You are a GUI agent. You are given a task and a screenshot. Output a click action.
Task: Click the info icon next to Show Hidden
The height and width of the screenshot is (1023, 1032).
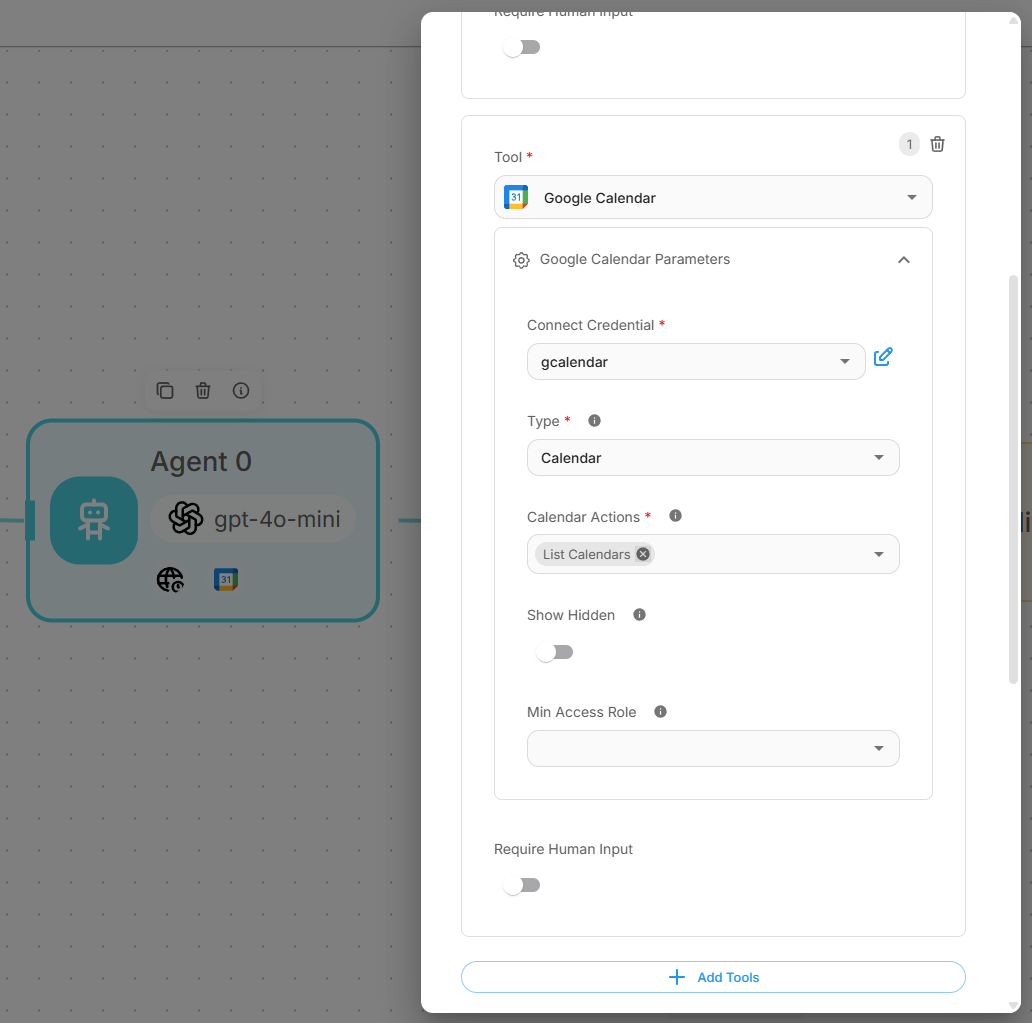[x=640, y=615]
